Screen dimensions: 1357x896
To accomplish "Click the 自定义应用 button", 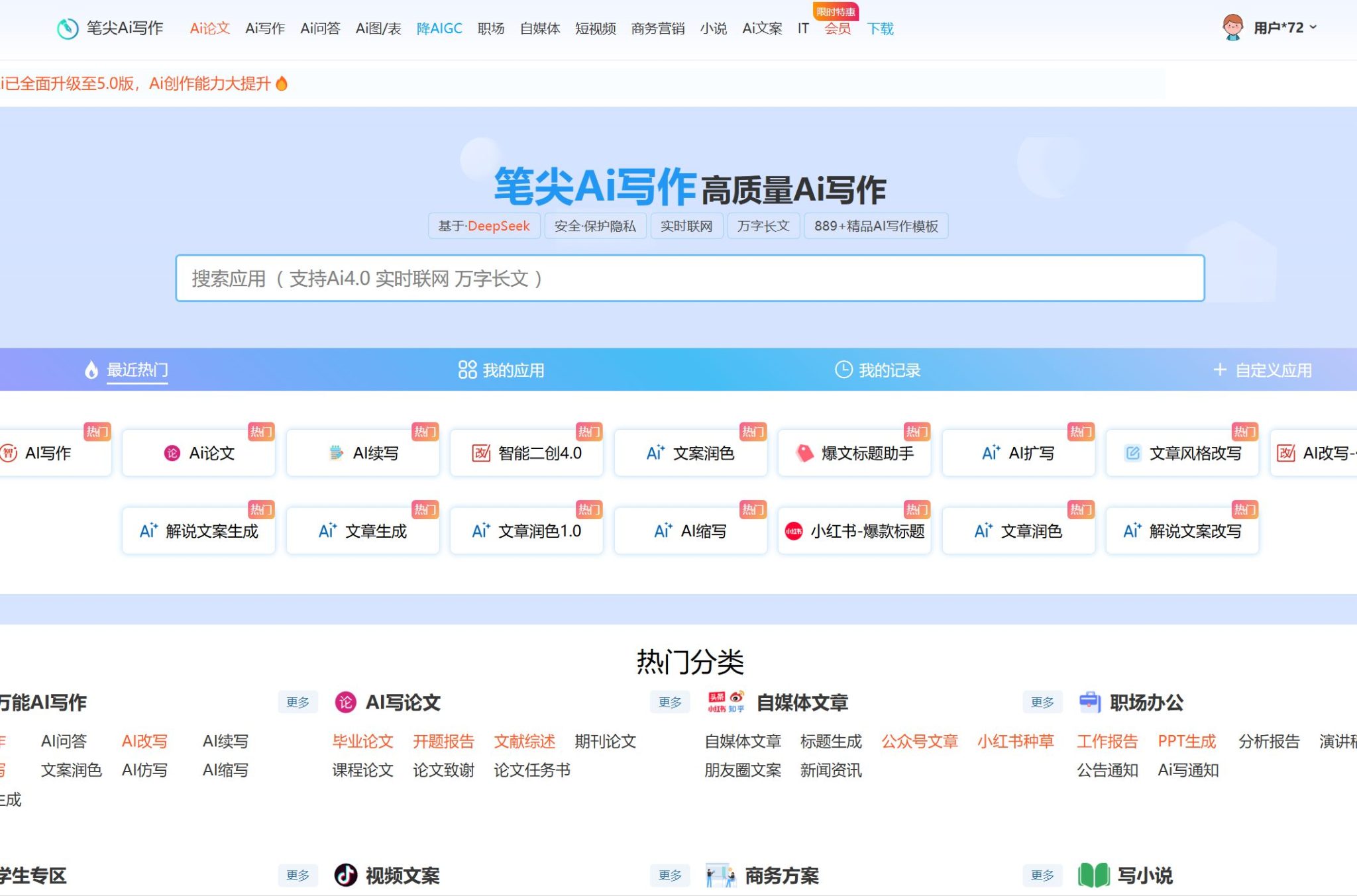I will pos(1262,370).
